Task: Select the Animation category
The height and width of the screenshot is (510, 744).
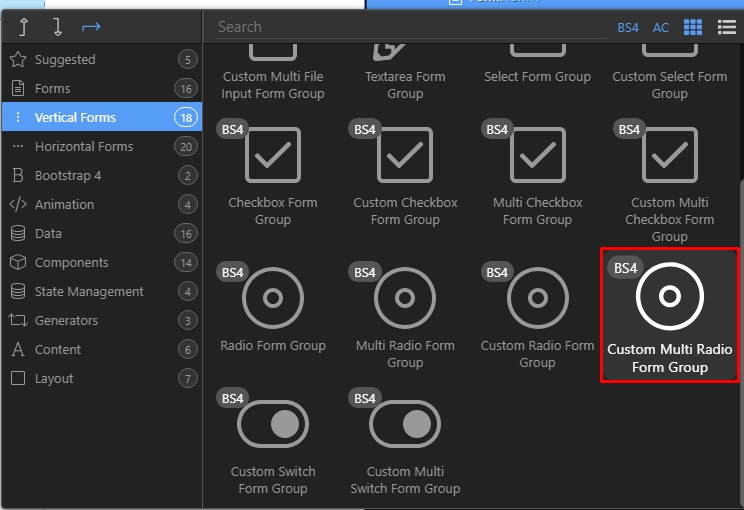Action: pyautogui.click(x=64, y=205)
